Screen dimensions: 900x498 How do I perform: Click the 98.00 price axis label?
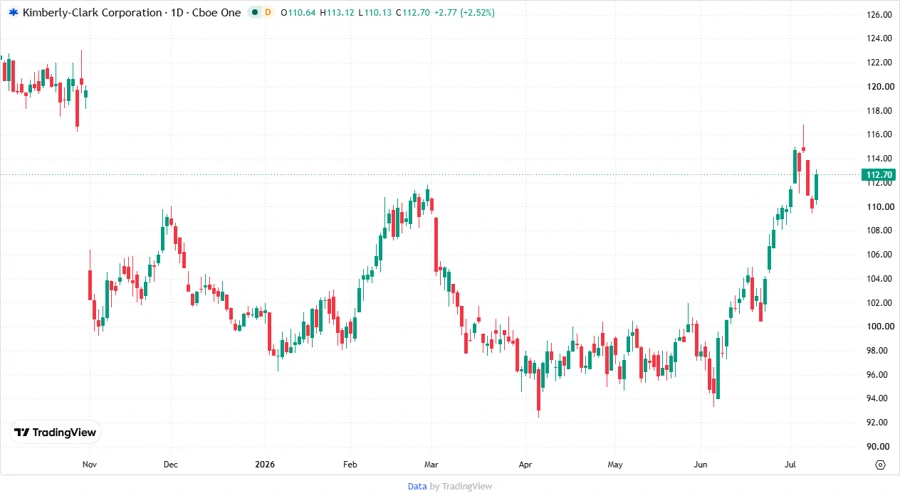pyautogui.click(x=879, y=351)
